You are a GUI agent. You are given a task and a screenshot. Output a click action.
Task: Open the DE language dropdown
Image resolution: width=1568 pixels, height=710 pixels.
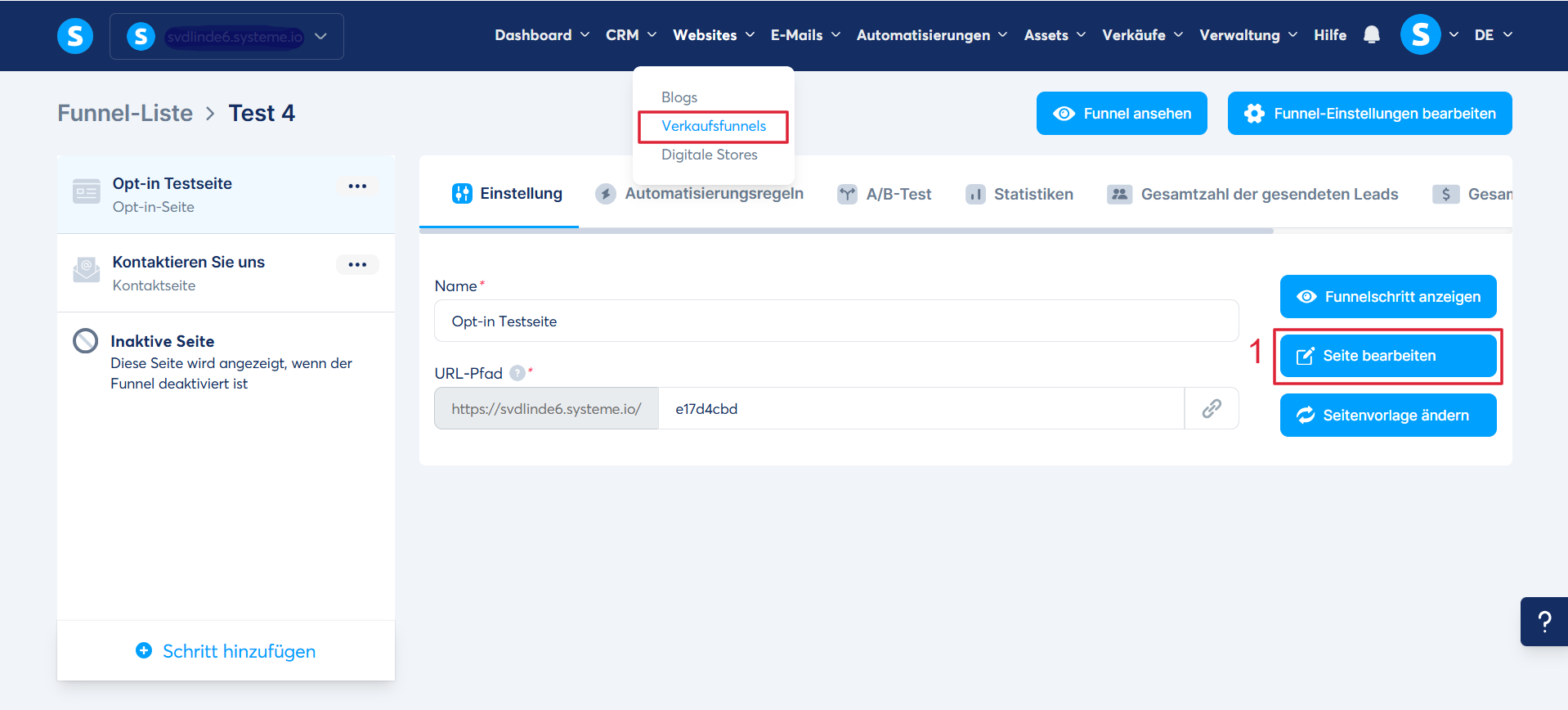point(1493,35)
